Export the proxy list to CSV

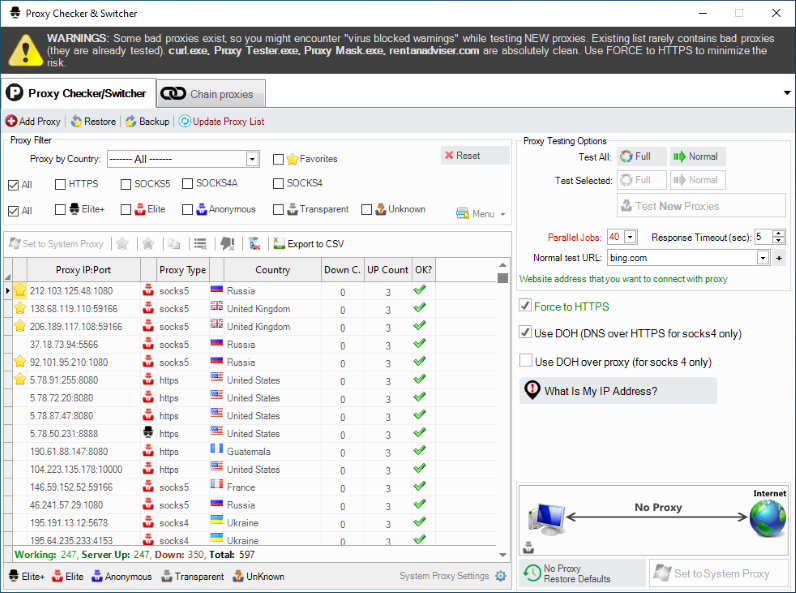pos(309,244)
